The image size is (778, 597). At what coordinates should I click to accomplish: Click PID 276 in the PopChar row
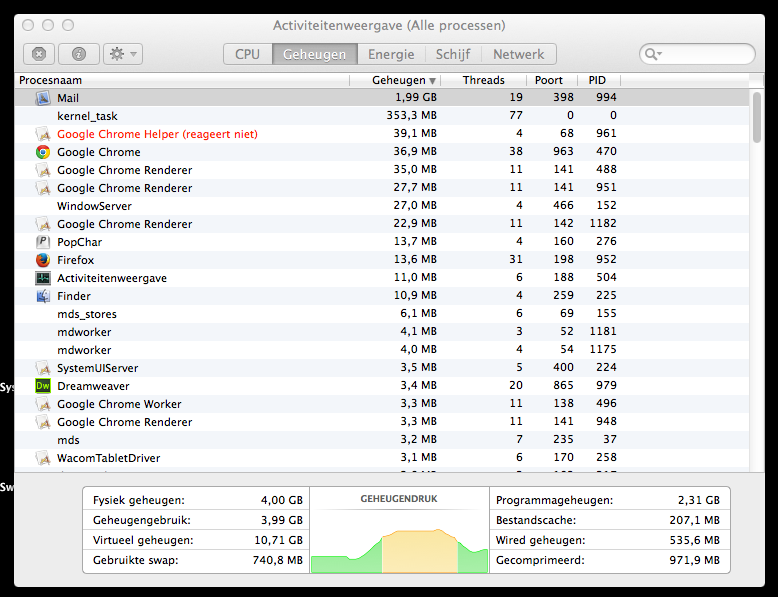pyautogui.click(x=606, y=241)
